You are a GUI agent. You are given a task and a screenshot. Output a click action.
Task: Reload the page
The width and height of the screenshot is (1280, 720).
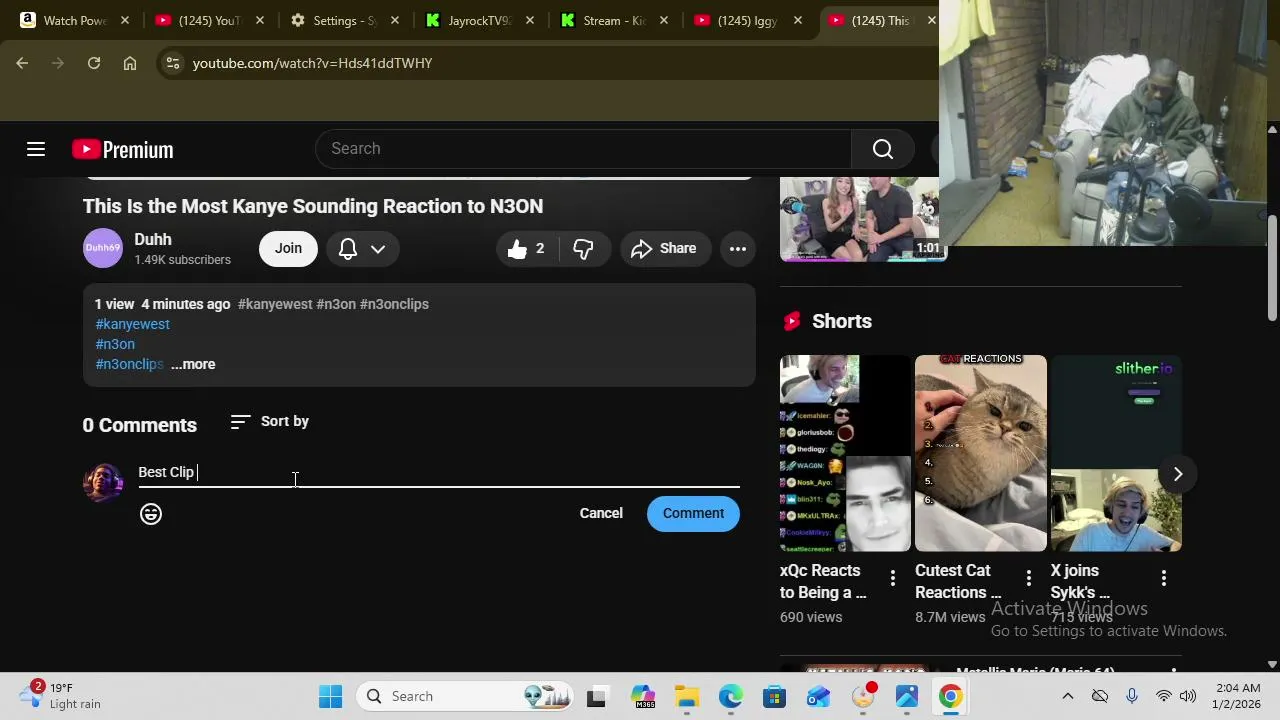[94, 63]
